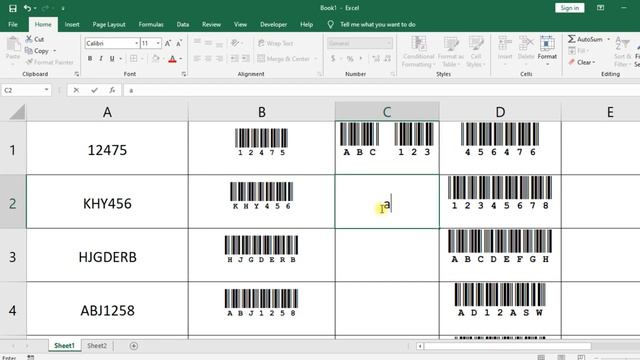Click the Insert Function fx icon
This screenshot has height=360, width=640.
(112, 90)
